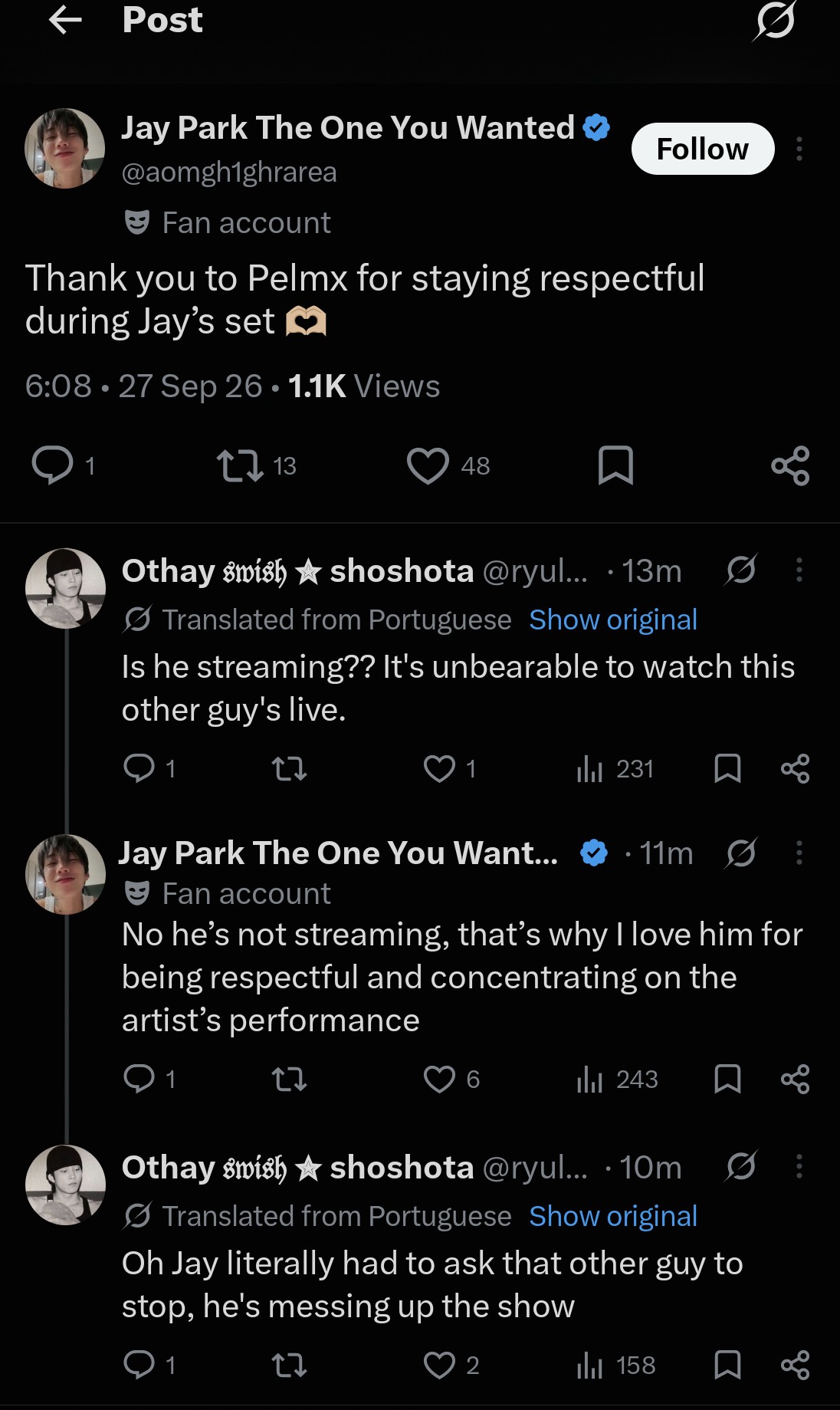Open Othay shoshota's profile picture in first reply
The image size is (840, 1410).
[65, 588]
